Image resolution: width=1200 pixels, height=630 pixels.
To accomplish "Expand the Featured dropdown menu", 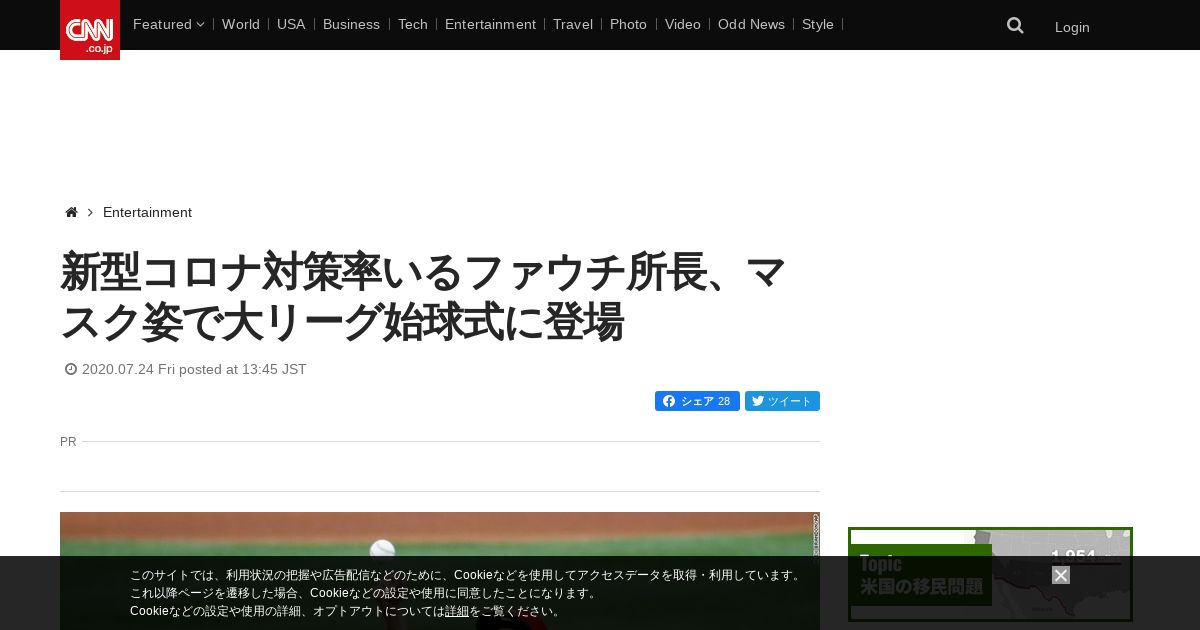I will coord(168,24).
